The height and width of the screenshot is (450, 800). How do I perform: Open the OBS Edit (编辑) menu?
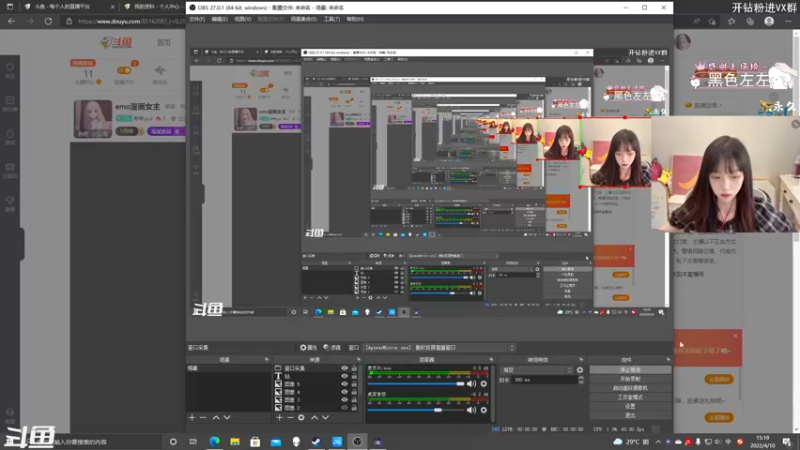[219, 19]
